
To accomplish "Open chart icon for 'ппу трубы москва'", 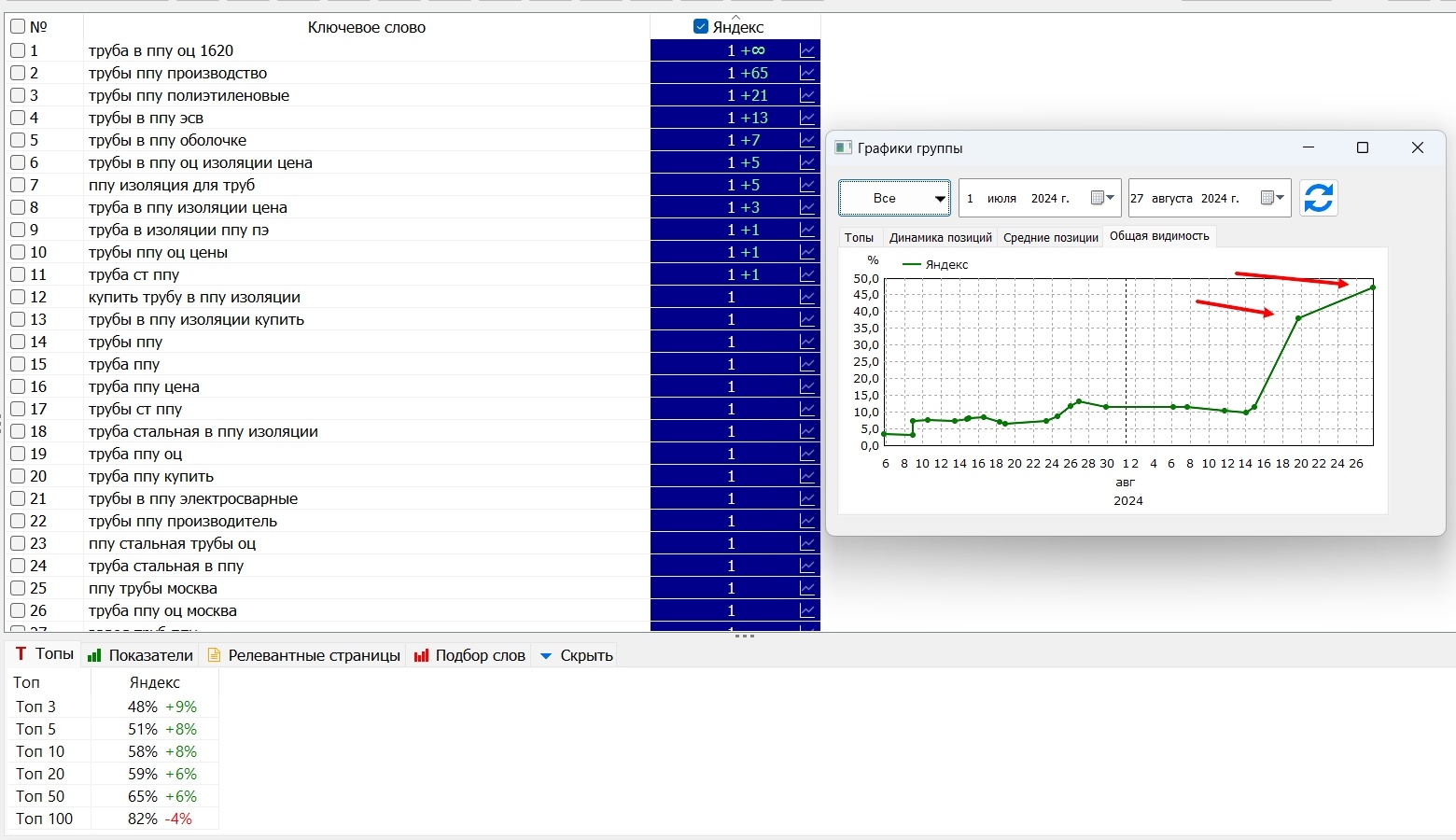I will pyautogui.click(x=807, y=588).
